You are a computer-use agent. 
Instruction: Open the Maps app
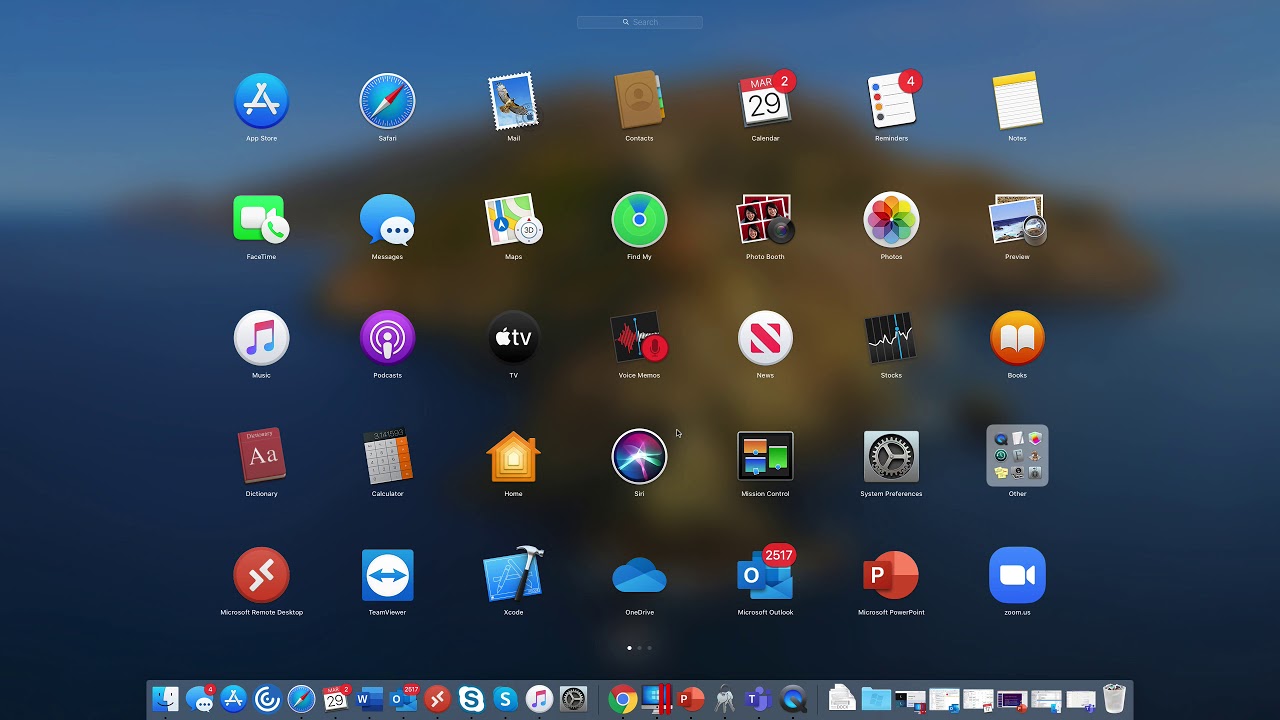tap(513, 219)
